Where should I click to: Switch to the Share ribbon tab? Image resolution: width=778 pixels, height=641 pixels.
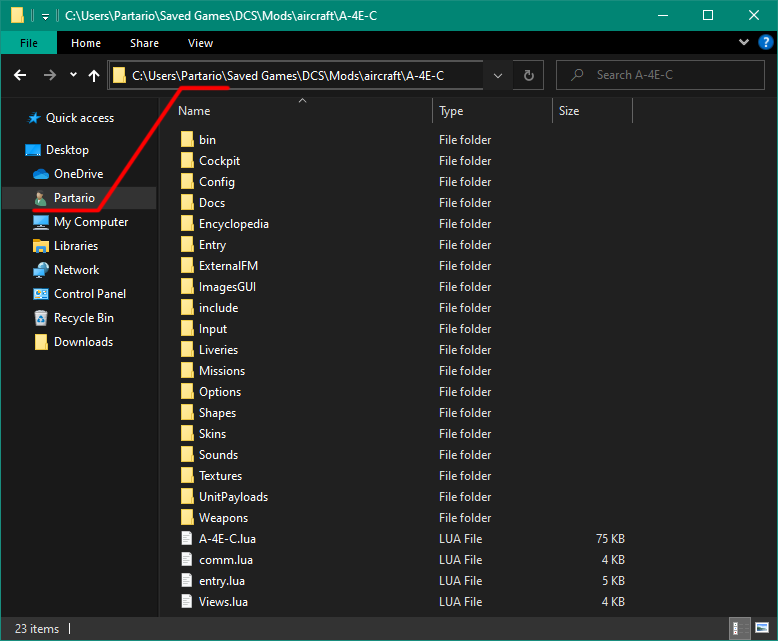click(144, 43)
